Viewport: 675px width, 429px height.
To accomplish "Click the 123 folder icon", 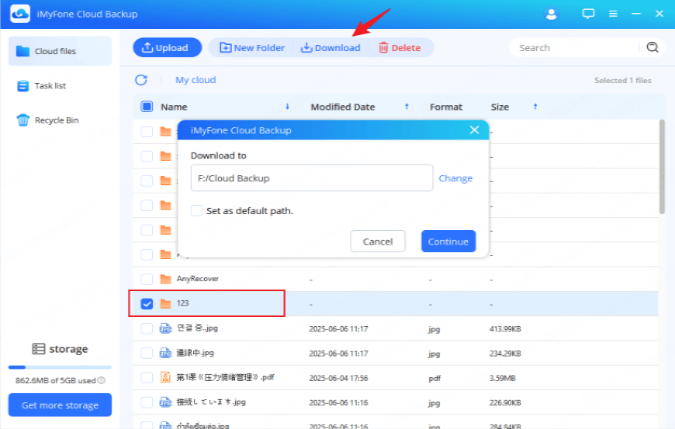I will [x=165, y=303].
